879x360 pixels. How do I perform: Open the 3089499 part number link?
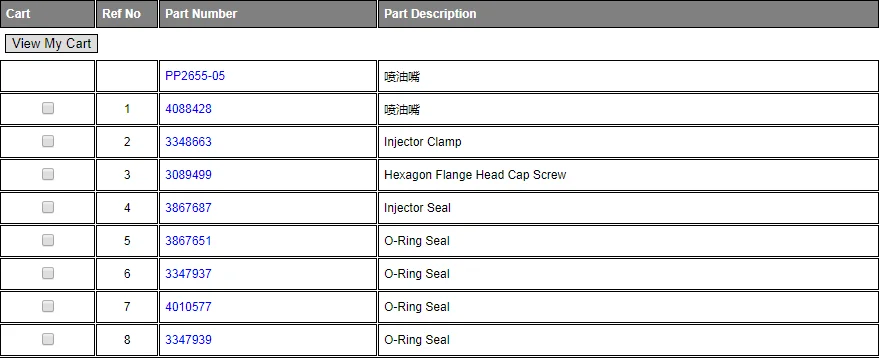tap(188, 175)
